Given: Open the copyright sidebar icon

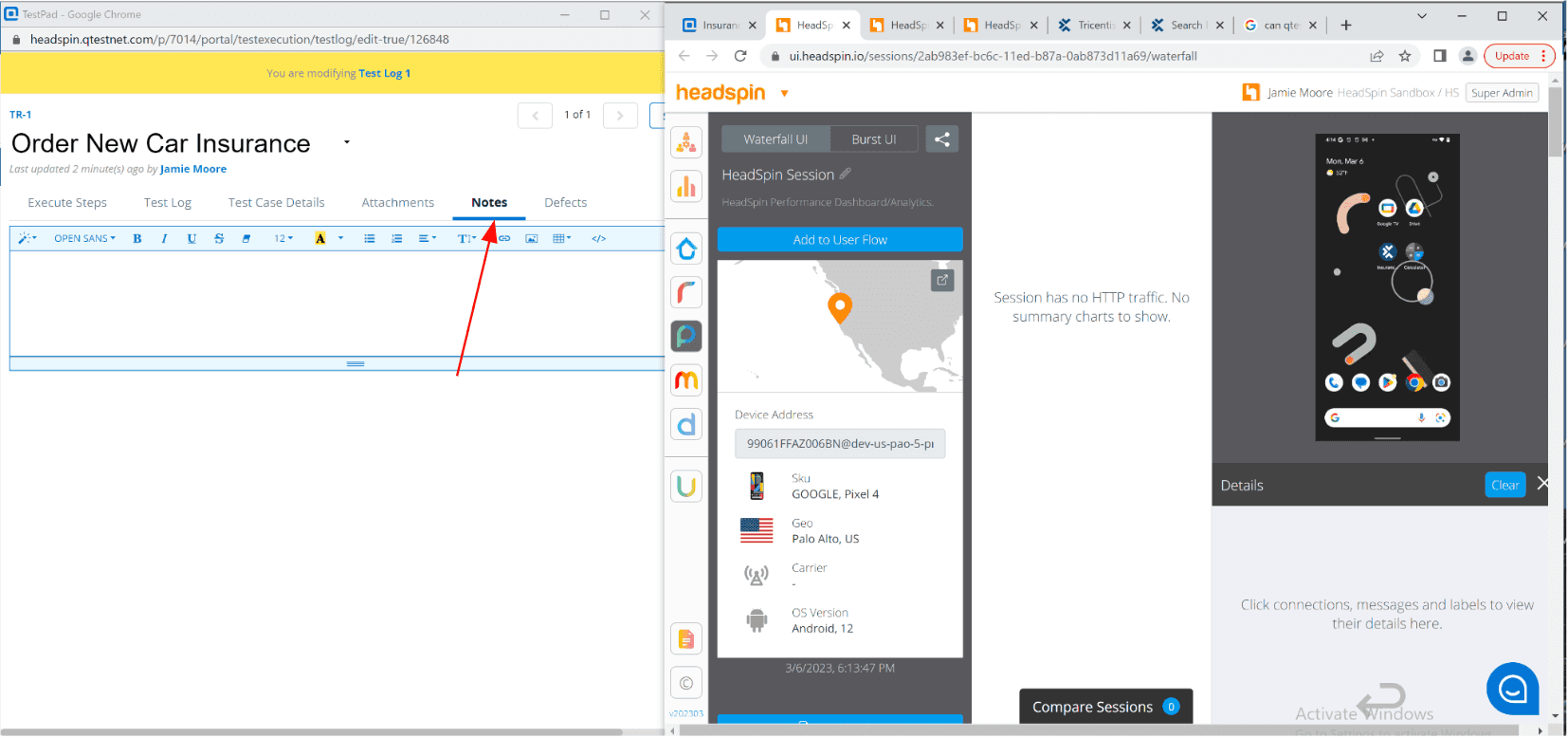Looking at the screenshot, I should coord(686,683).
